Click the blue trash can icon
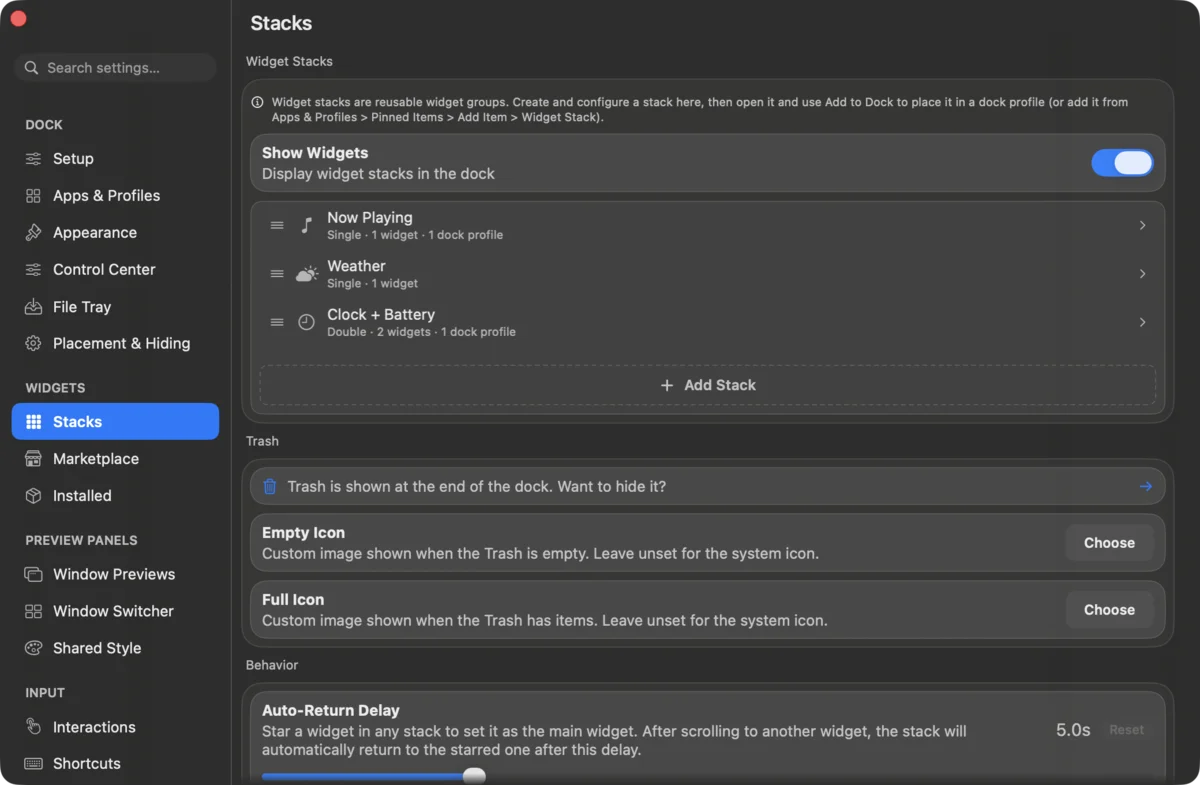The image size is (1200, 785). pyautogui.click(x=270, y=487)
